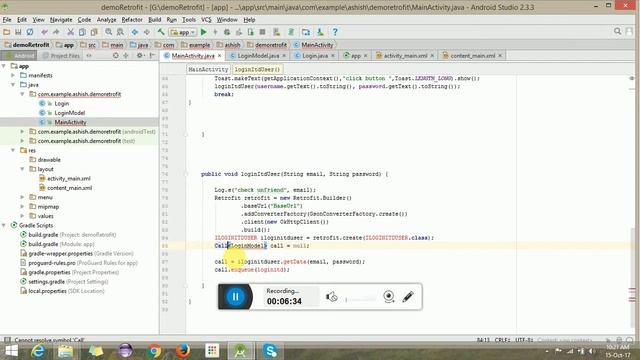Expand the manifests folder node
Image resolution: width=640 pixels, height=360 pixels.
click(x=13, y=75)
